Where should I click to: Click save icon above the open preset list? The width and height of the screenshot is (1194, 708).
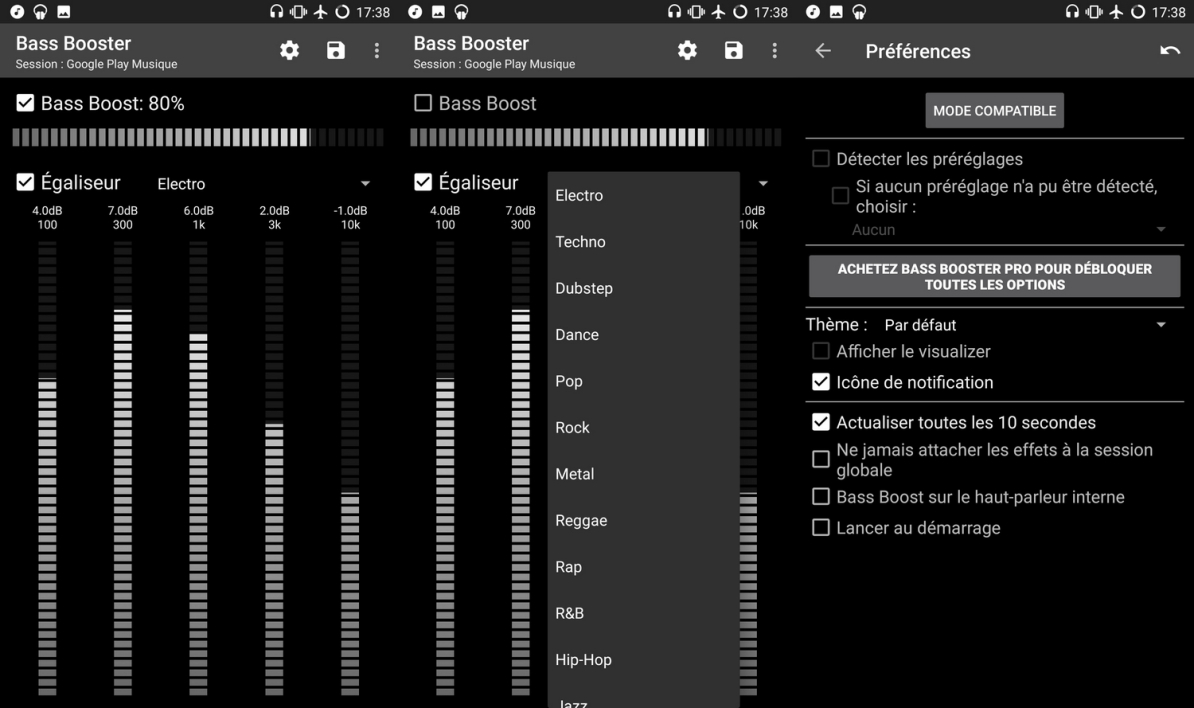click(x=734, y=51)
